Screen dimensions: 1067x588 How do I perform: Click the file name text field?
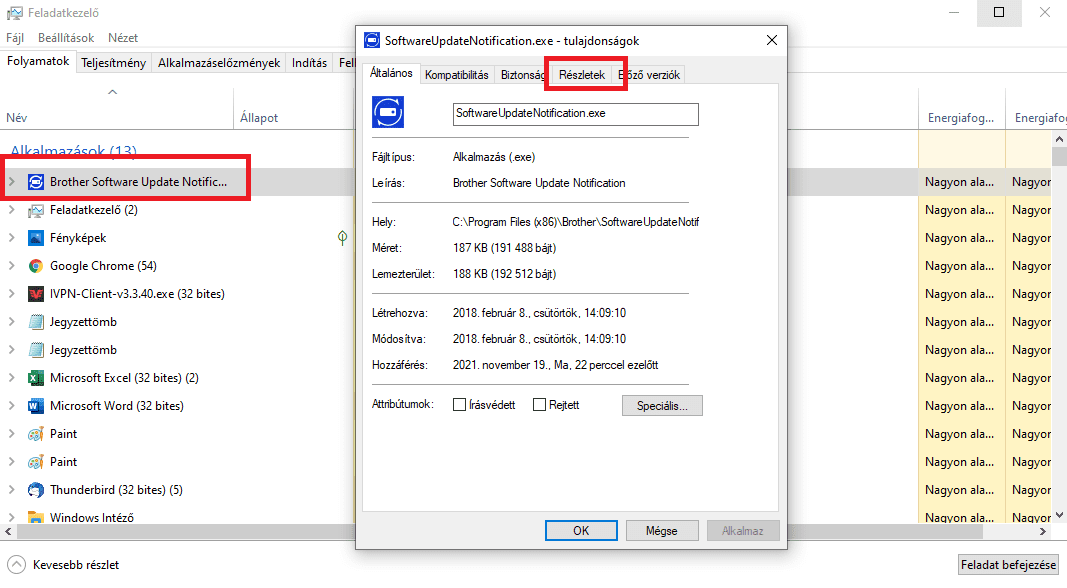coord(575,114)
